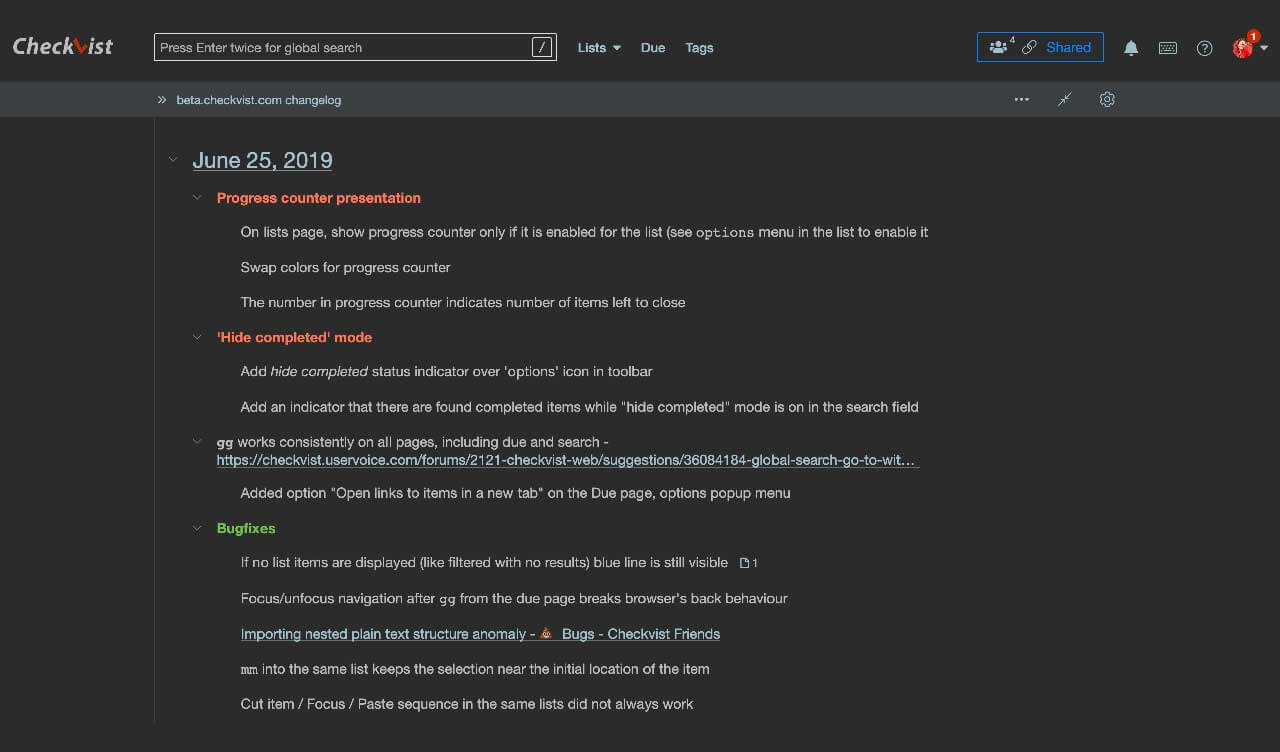The width and height of the screenshot is (1280, 752).
Task: Click the Shared button
Action: coord(1040,47)
